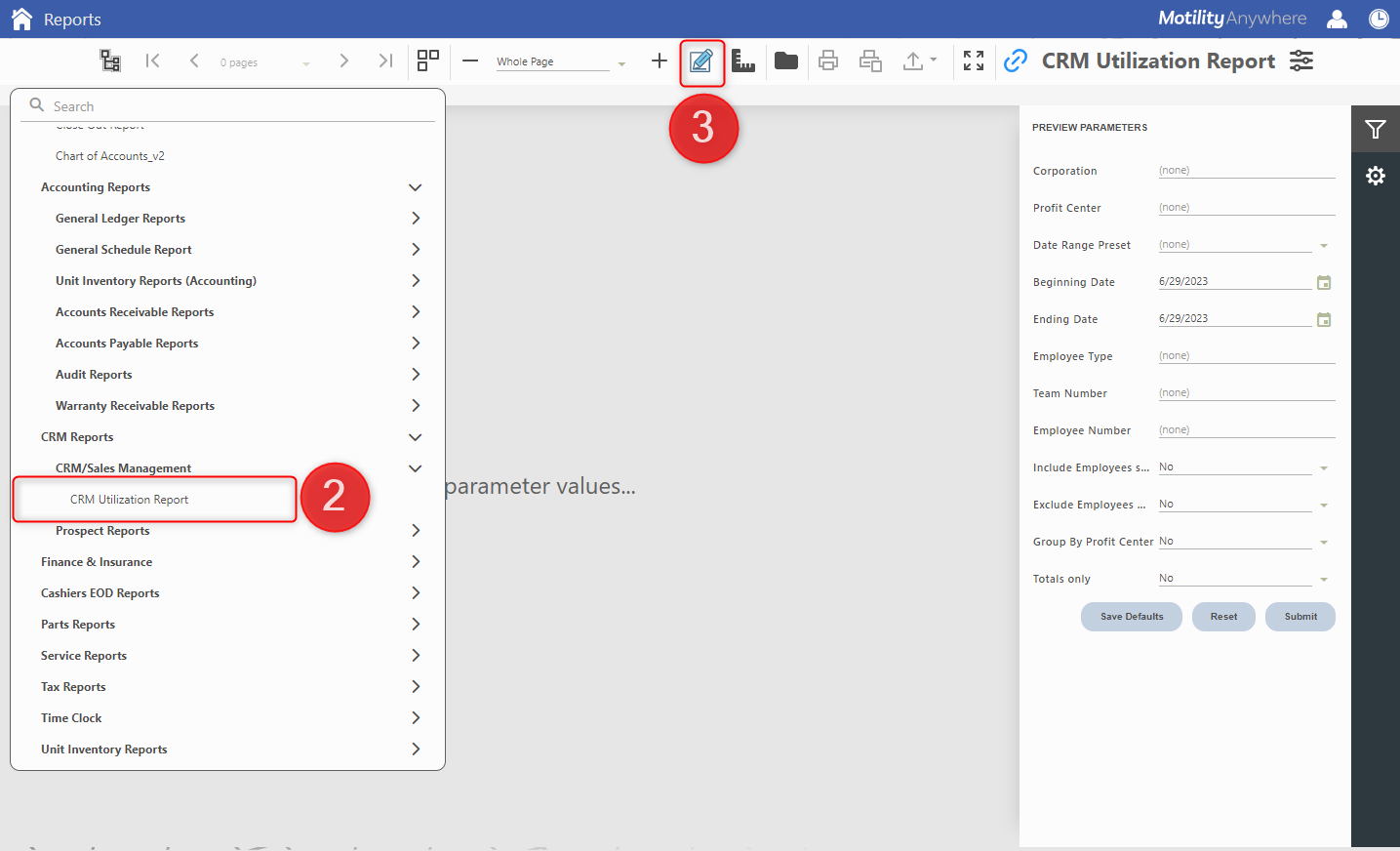Open the settings gear in sidebar
1400x851 pixels.
coord(1375,176)
